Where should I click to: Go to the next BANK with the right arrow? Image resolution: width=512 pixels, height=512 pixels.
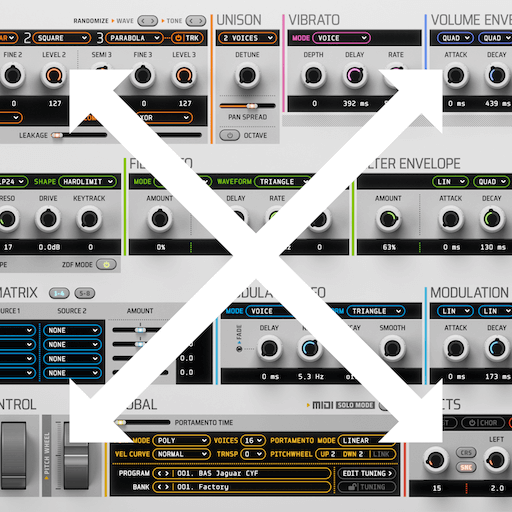[x=166, y=487]
